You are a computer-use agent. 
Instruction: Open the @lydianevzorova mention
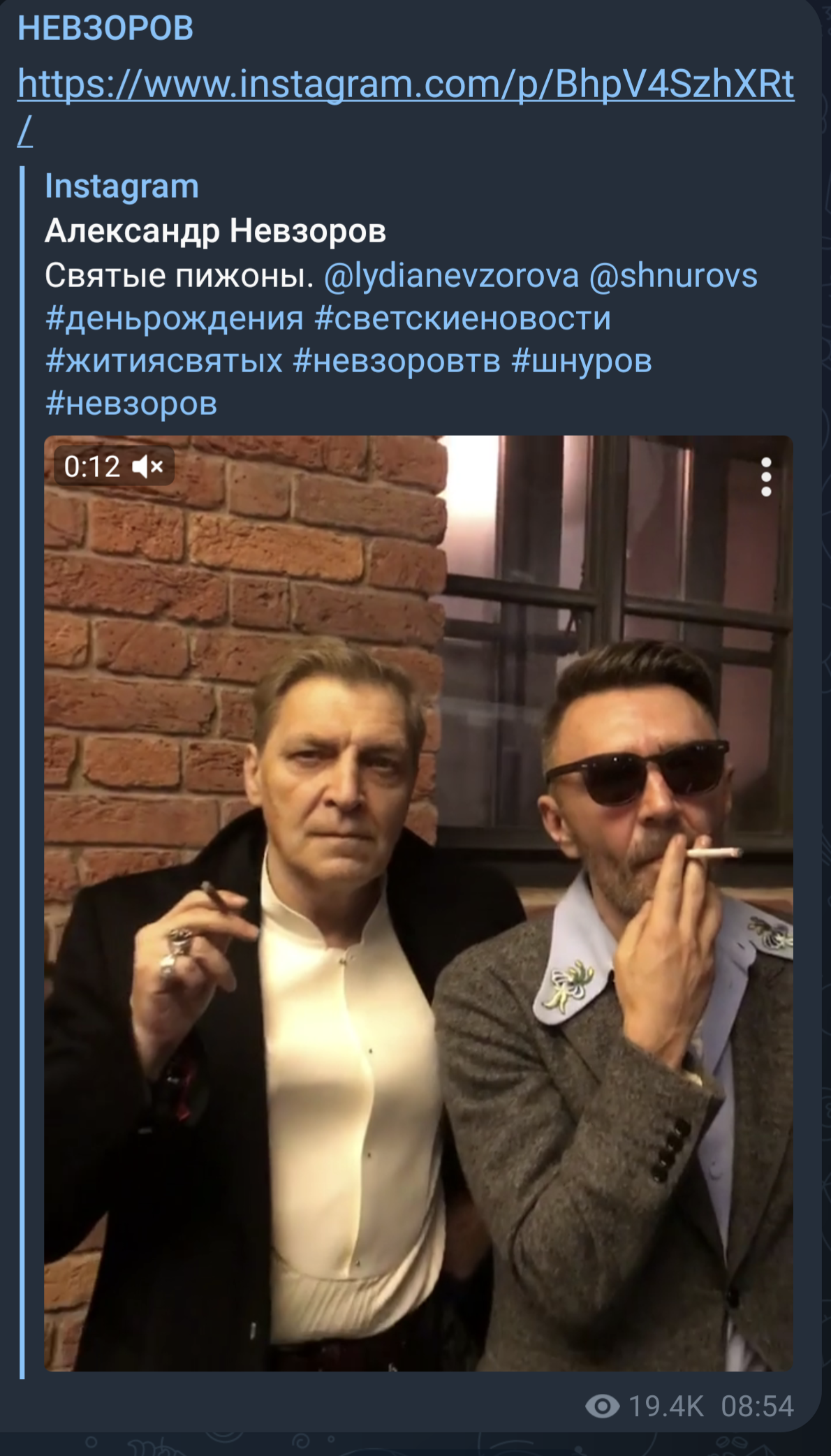(x=451, y=276)
